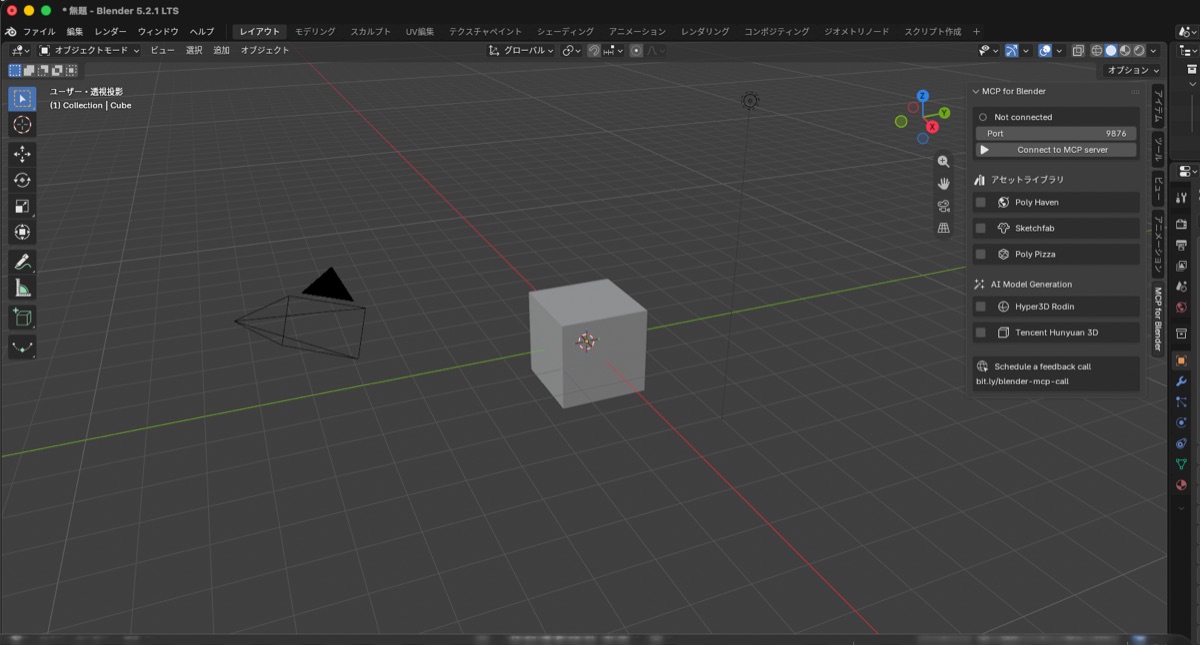The image size is (1200, 645).
Task: Select the Add Cube tool
Action: [22, 318]
